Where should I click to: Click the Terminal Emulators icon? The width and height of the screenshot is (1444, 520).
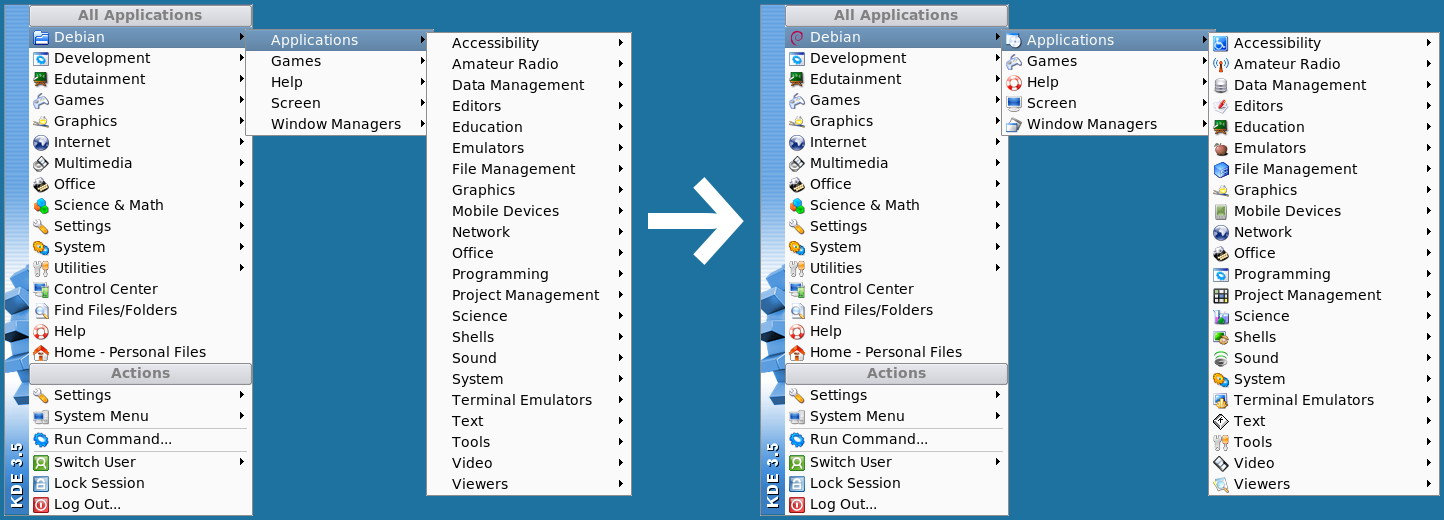tap(1220, 400)
